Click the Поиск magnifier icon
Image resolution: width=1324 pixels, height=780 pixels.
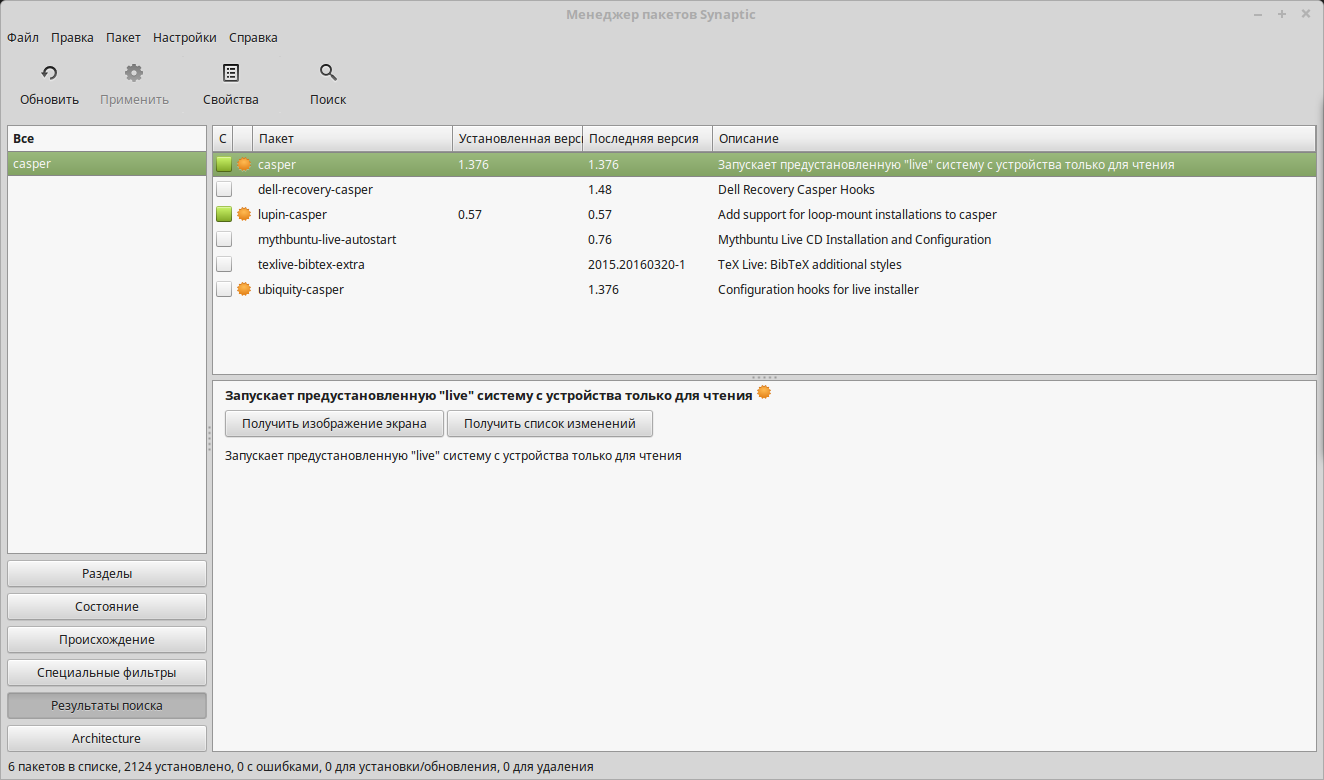(328, 72)
